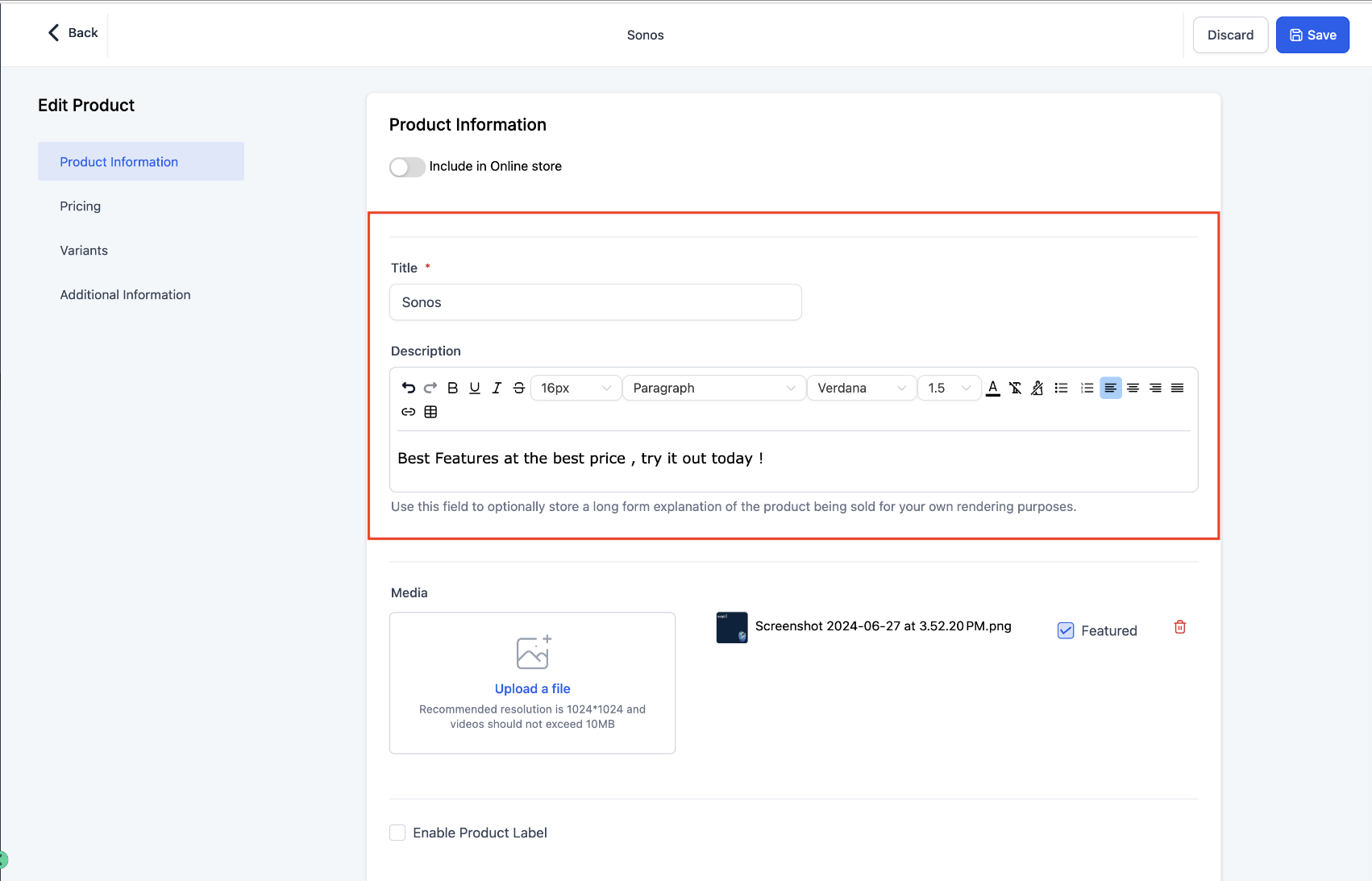Apply italic formatting
Screen dimensions: 1372x881
click(x=497, y=388)
